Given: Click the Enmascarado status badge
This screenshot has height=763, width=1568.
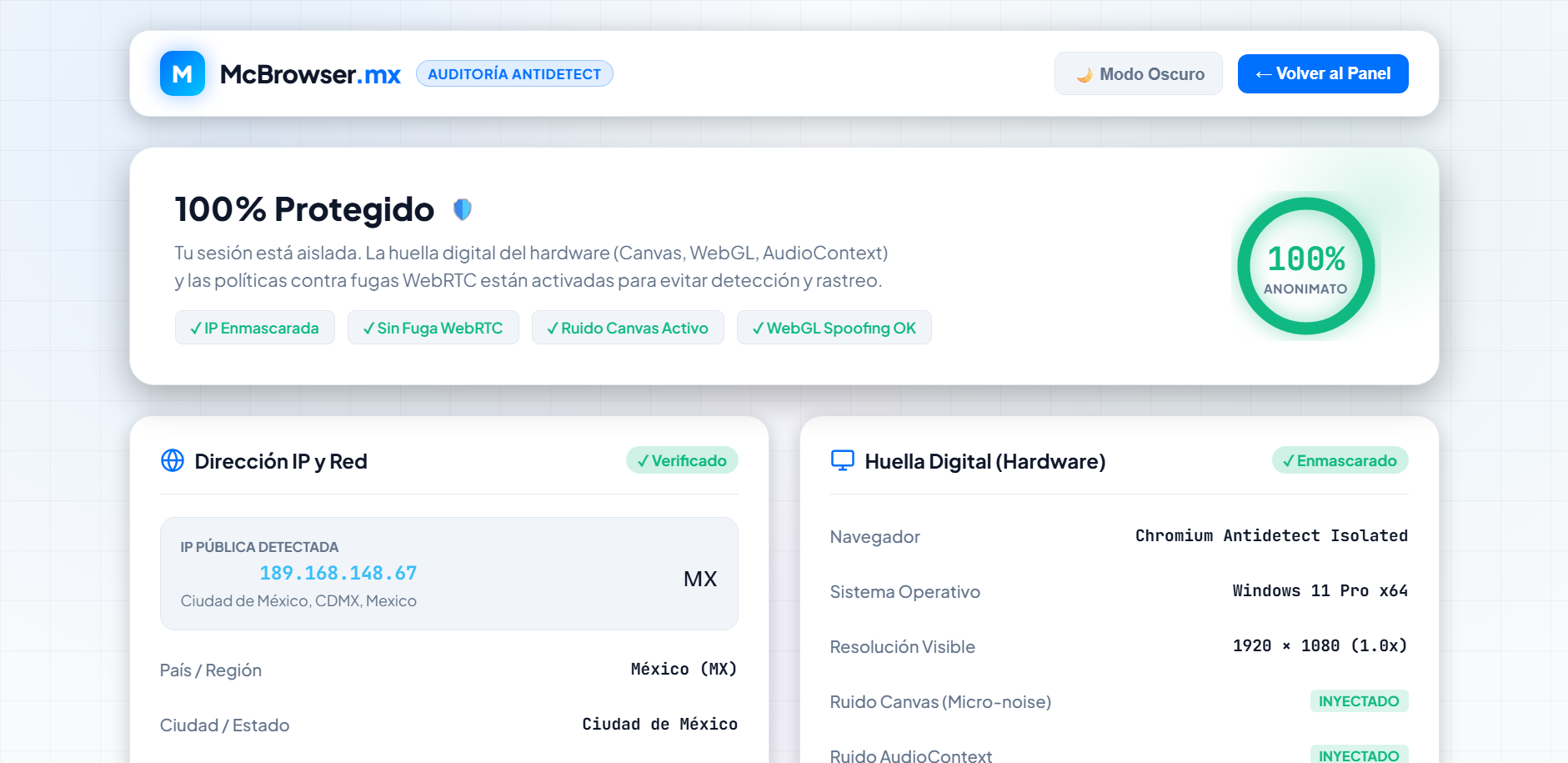Looking at the screenshot, I should point(1340,460).
